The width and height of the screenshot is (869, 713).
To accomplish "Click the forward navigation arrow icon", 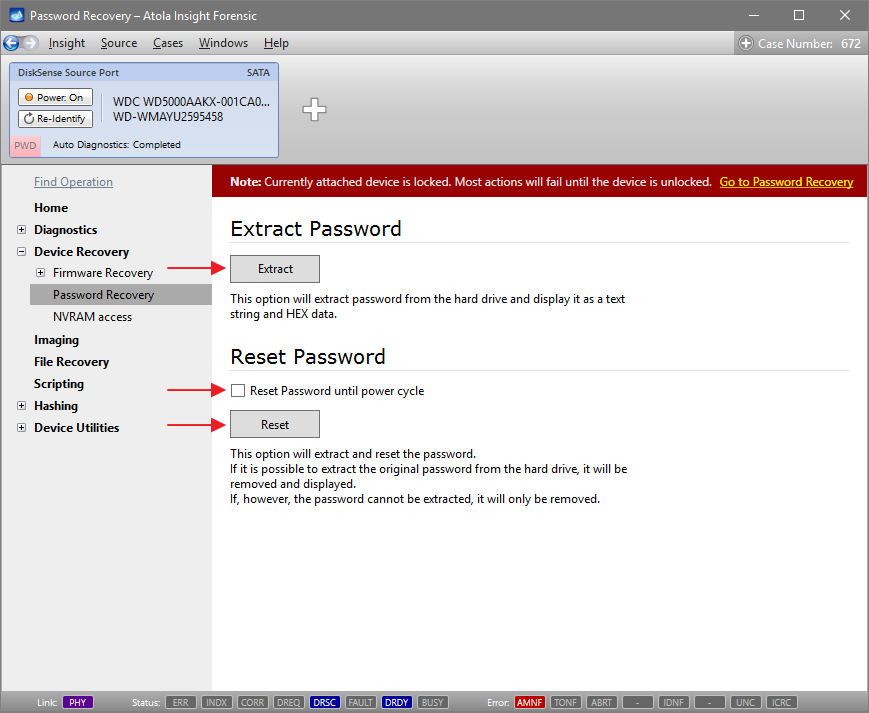I will click(32, 43).
